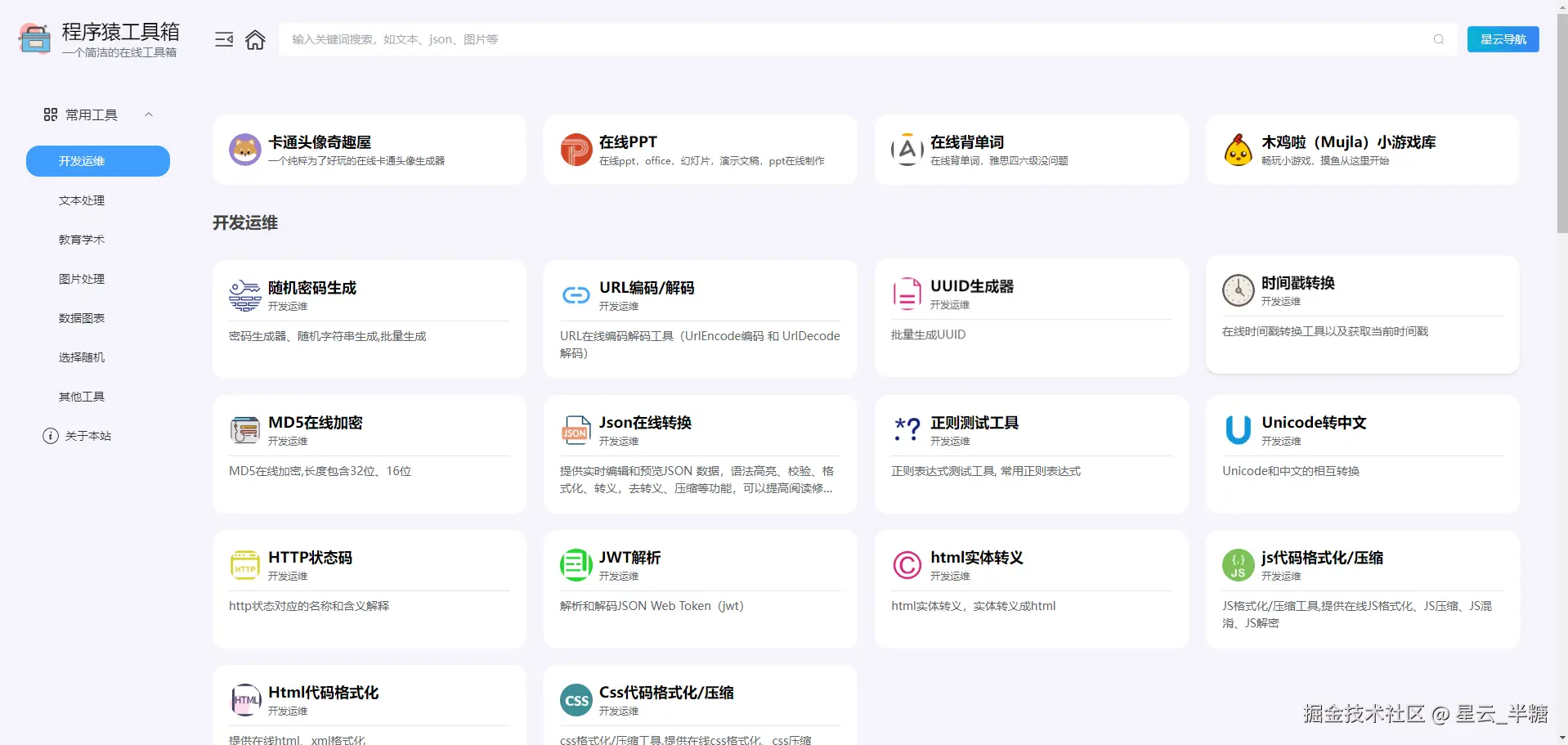Click the 常用工具 grid icon

51,114
